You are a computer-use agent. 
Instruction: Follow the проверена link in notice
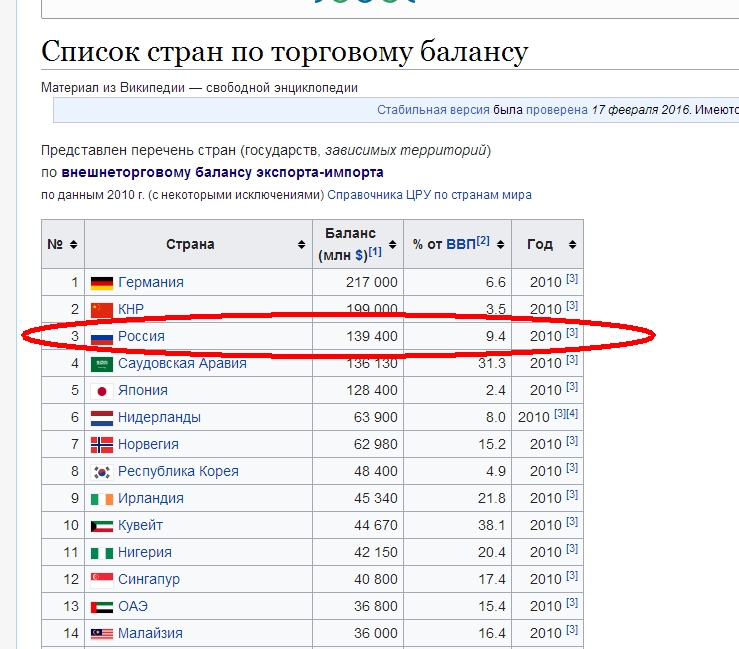point(557,110)
